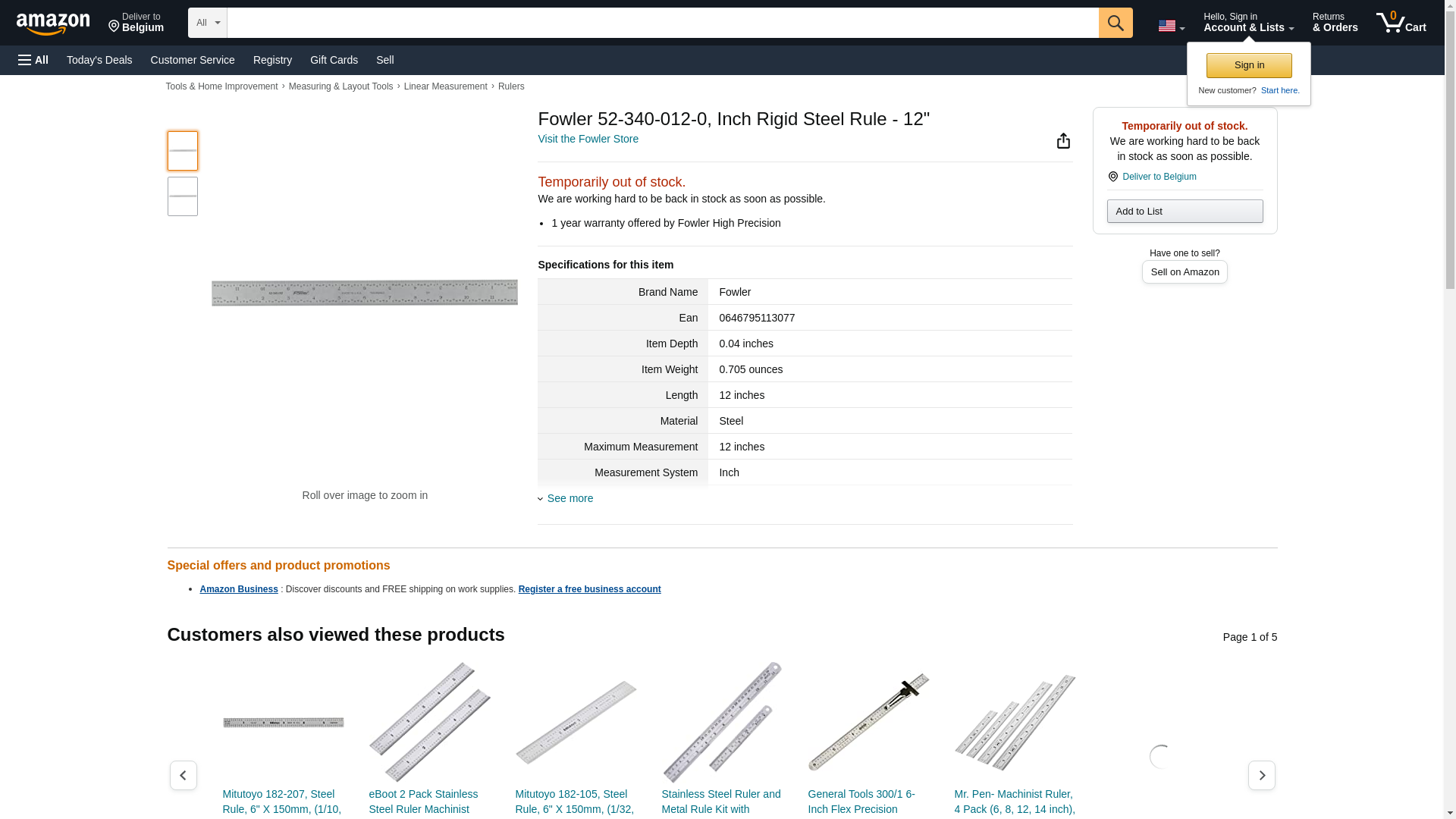Image resolution: width=1456 pixels, height=819 pixels.
Task: Open the language flag dropdown
Action: click(1171, 26)
